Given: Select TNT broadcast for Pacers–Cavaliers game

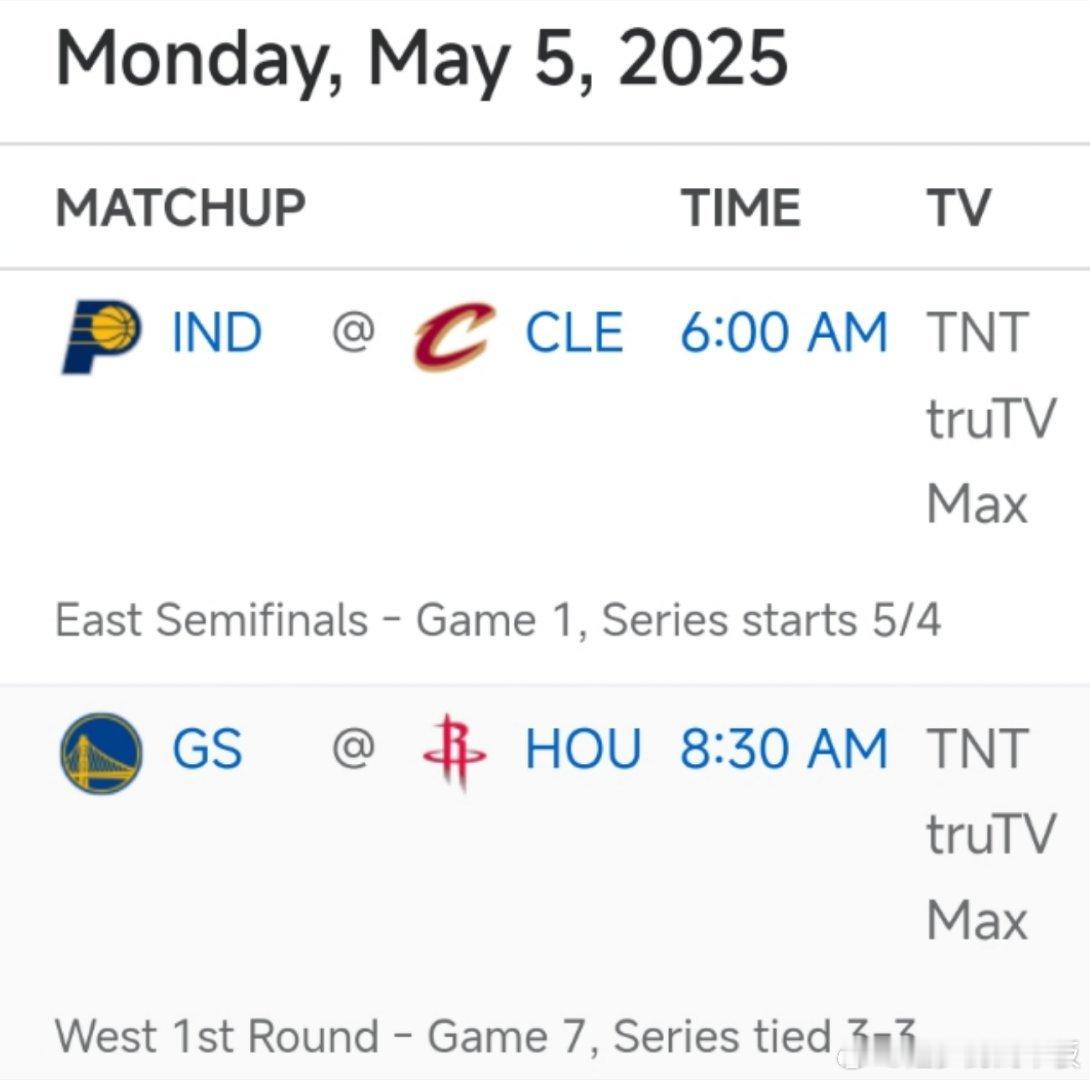Looking at the screenshot, I should pyautogui.click(x=977, y=332).
